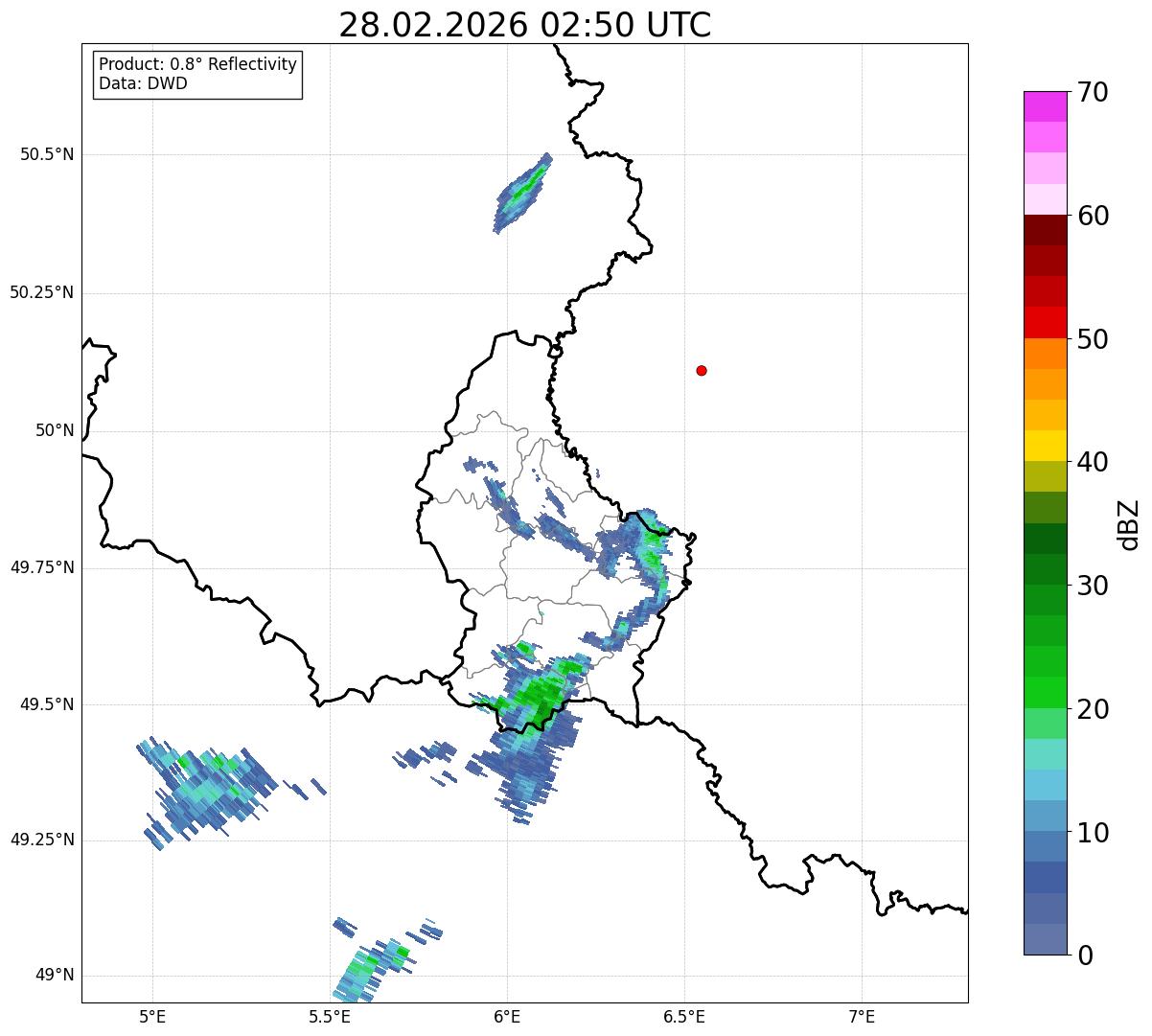The image size is (1152, 1036).
Task: Click the bright red 50 dBZ swatch
Action: (x=1045, y=322)
